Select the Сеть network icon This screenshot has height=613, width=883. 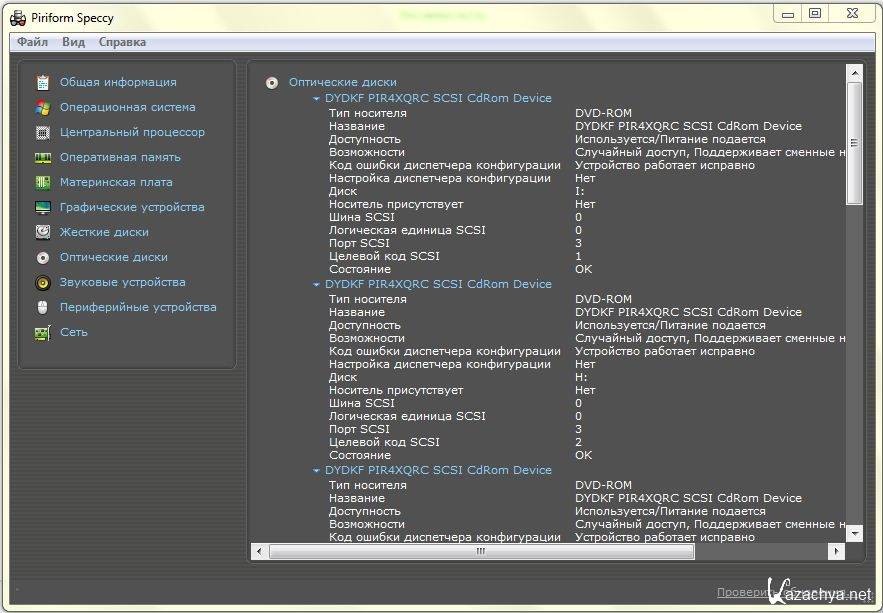coord(43,332)
